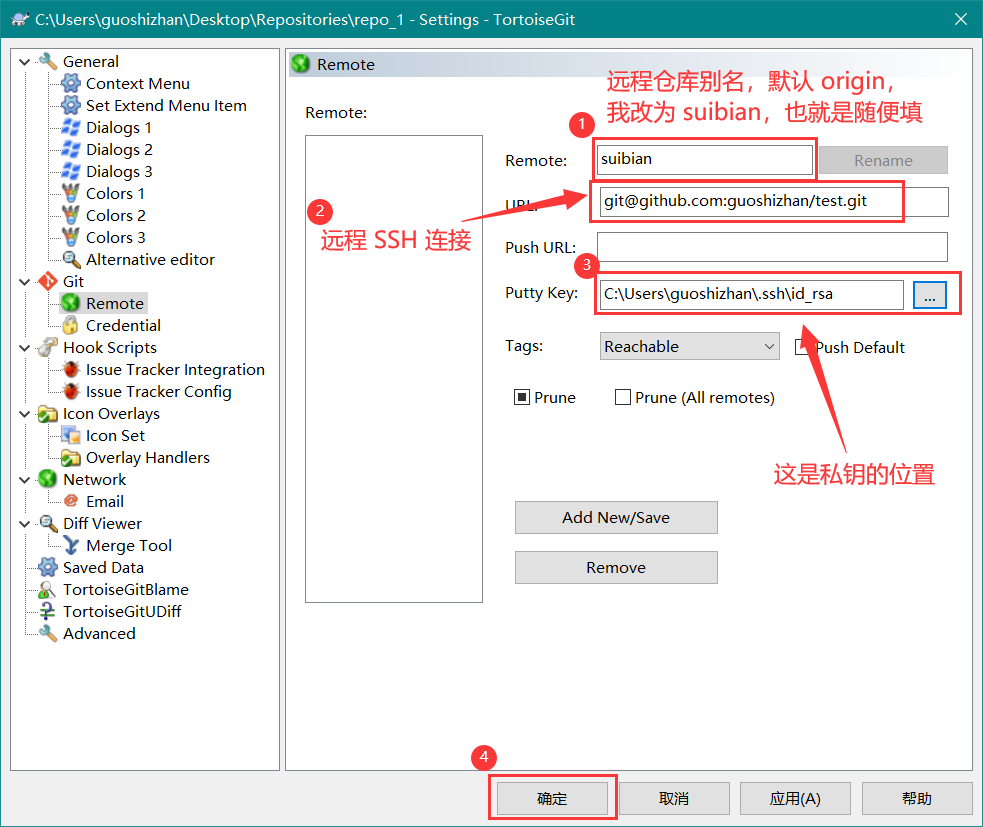
Task: Click the TortoiseGitBlame icon
Action: point(47,590)
